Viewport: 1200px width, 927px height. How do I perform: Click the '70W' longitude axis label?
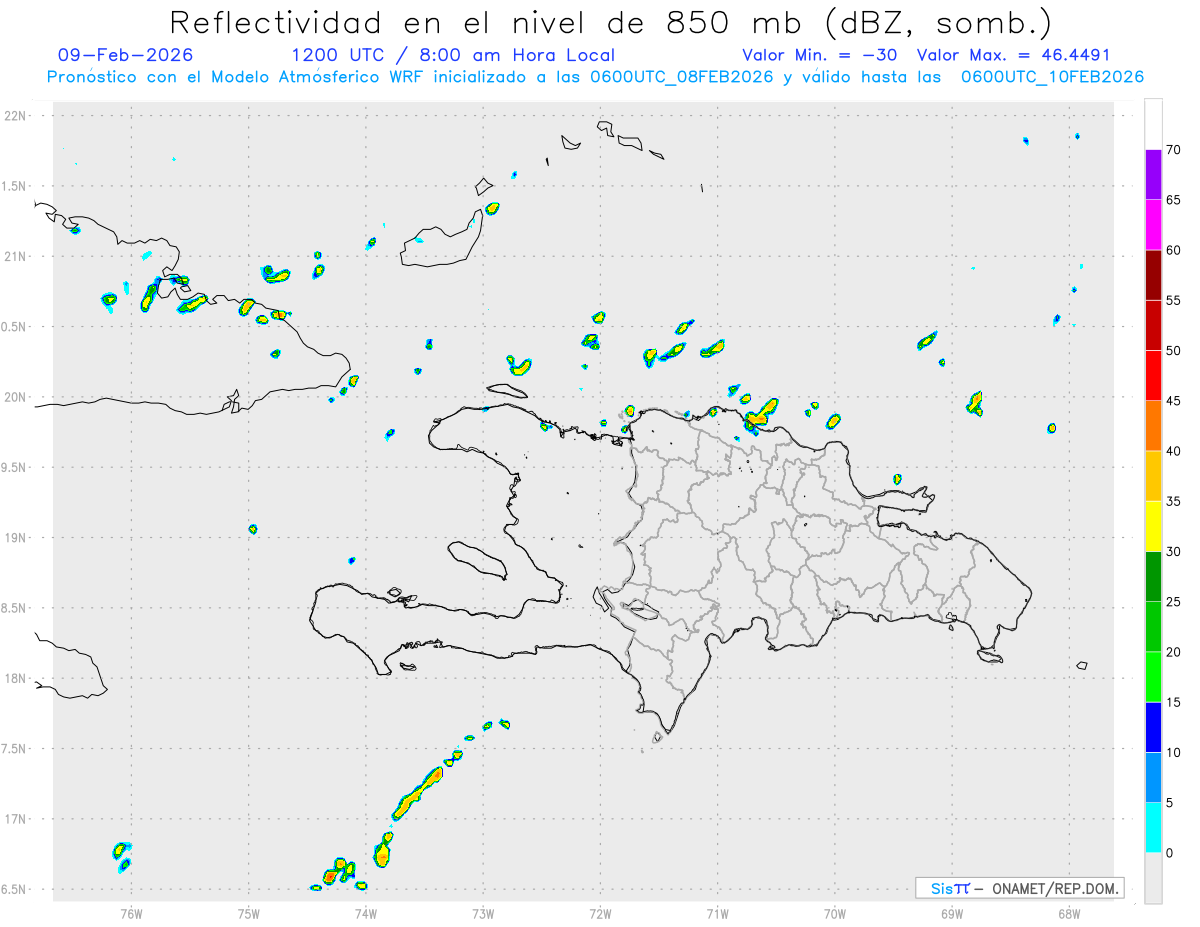coord(835,913)
